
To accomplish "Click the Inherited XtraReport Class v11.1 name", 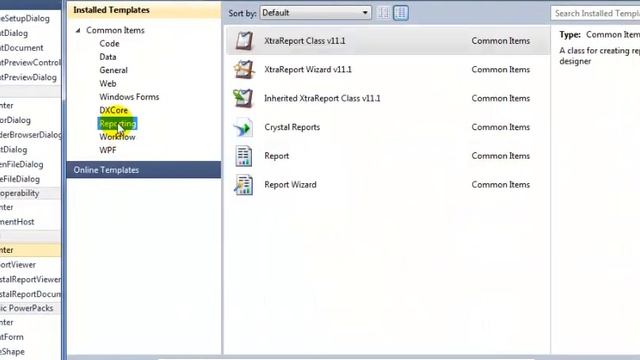I will (322, 98).
